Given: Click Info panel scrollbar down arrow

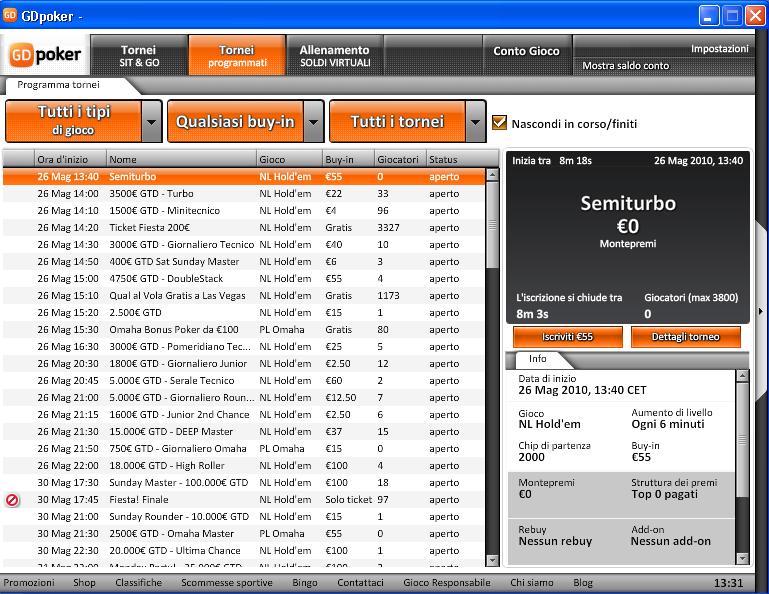Looking at the screenshot, I should click(743, 558).
